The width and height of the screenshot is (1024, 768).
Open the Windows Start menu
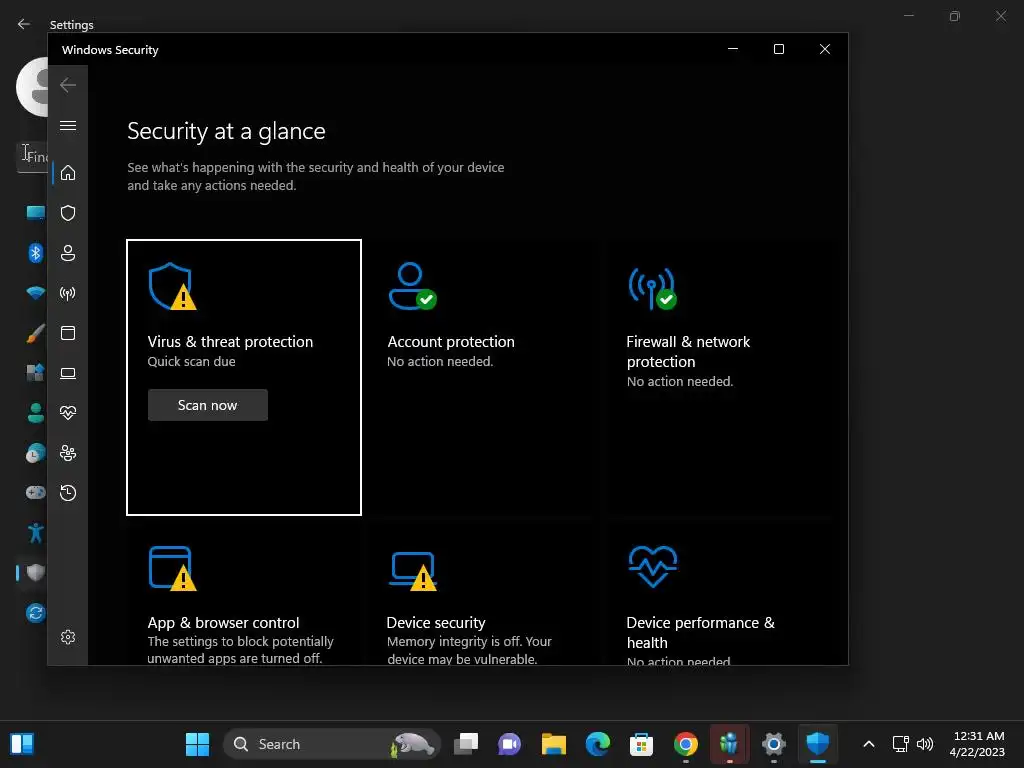197,744
